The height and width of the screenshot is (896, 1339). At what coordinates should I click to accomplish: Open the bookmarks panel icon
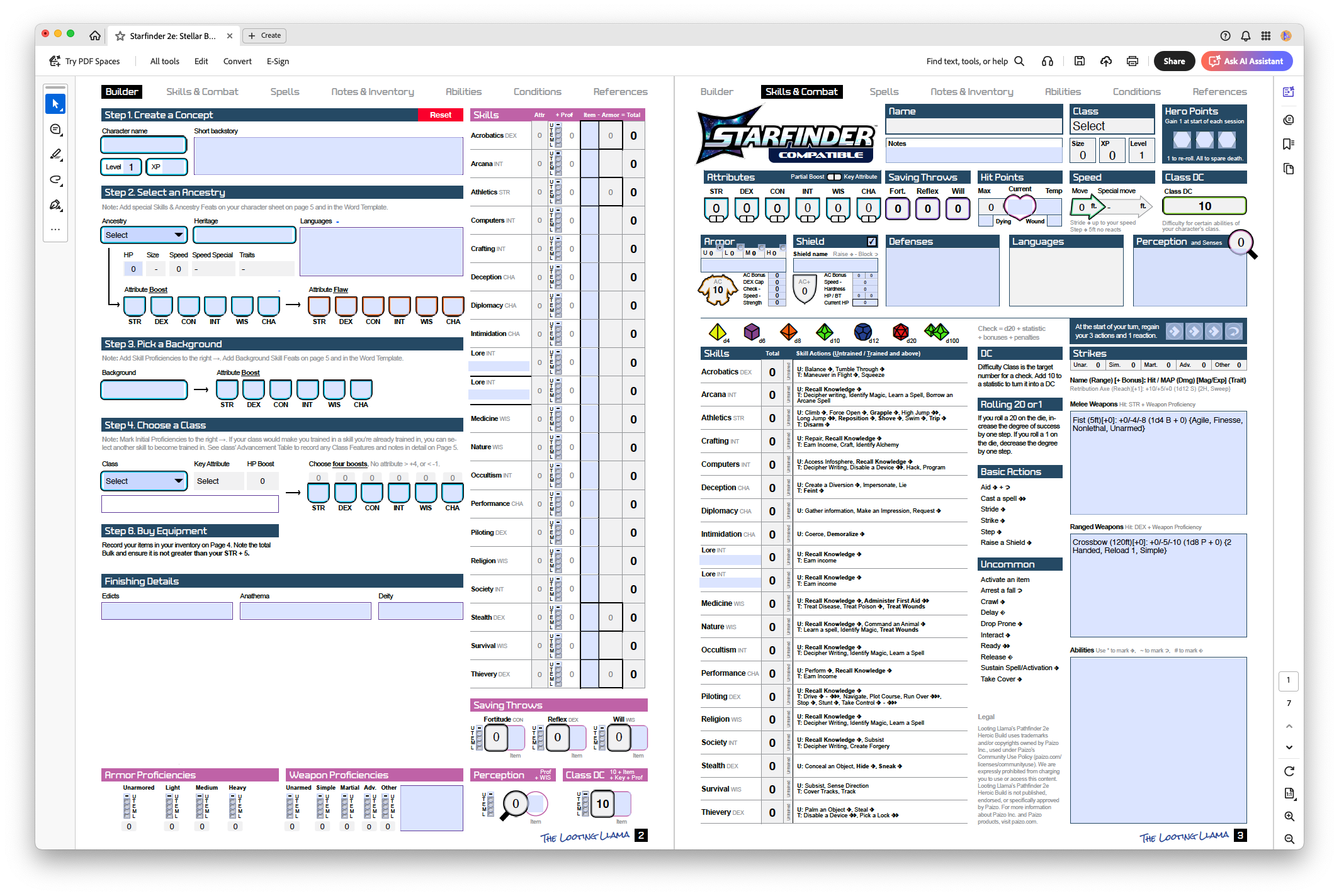click(x=1288, y=144)
